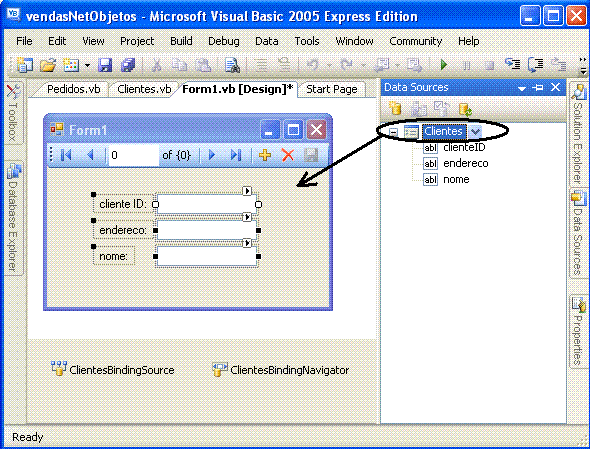The height and width of the screenshot is (449, 590).
Task: Open File menu
Action: point(24,41)
